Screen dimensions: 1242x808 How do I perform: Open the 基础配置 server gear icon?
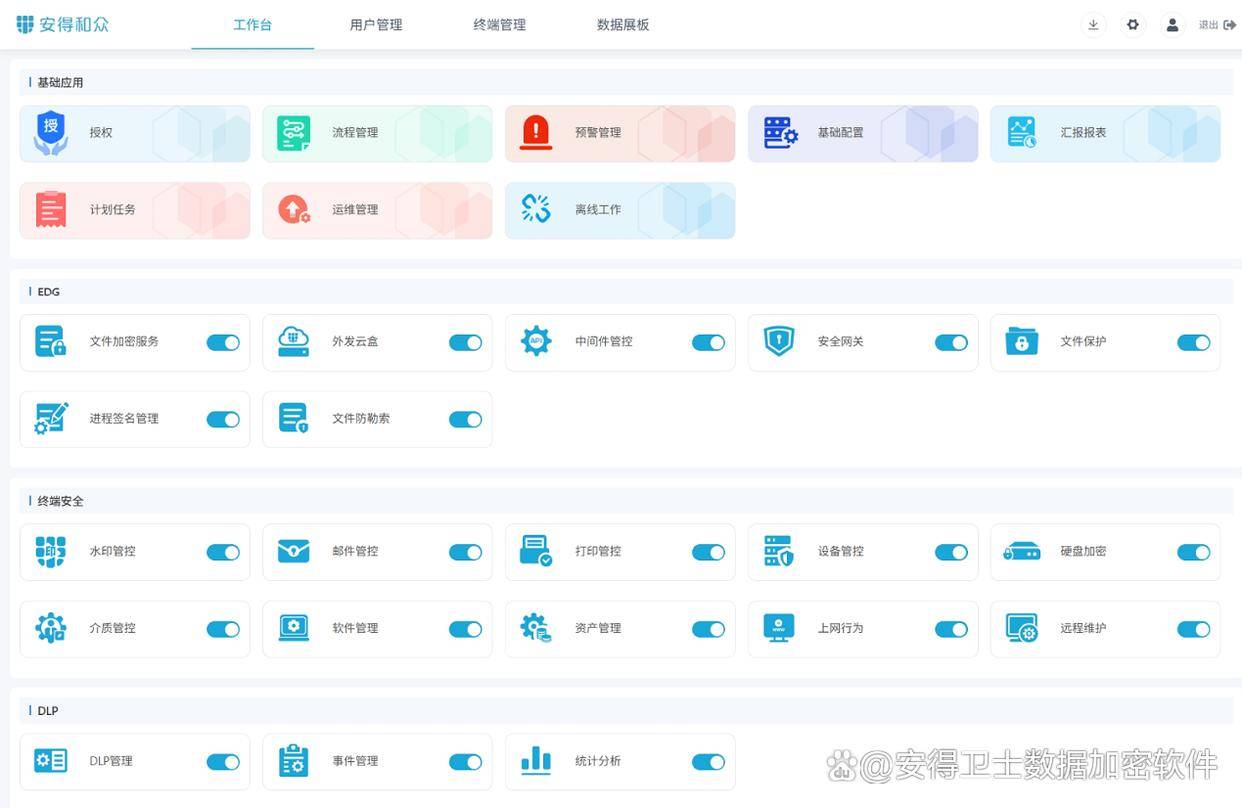[x=780, y=133]
